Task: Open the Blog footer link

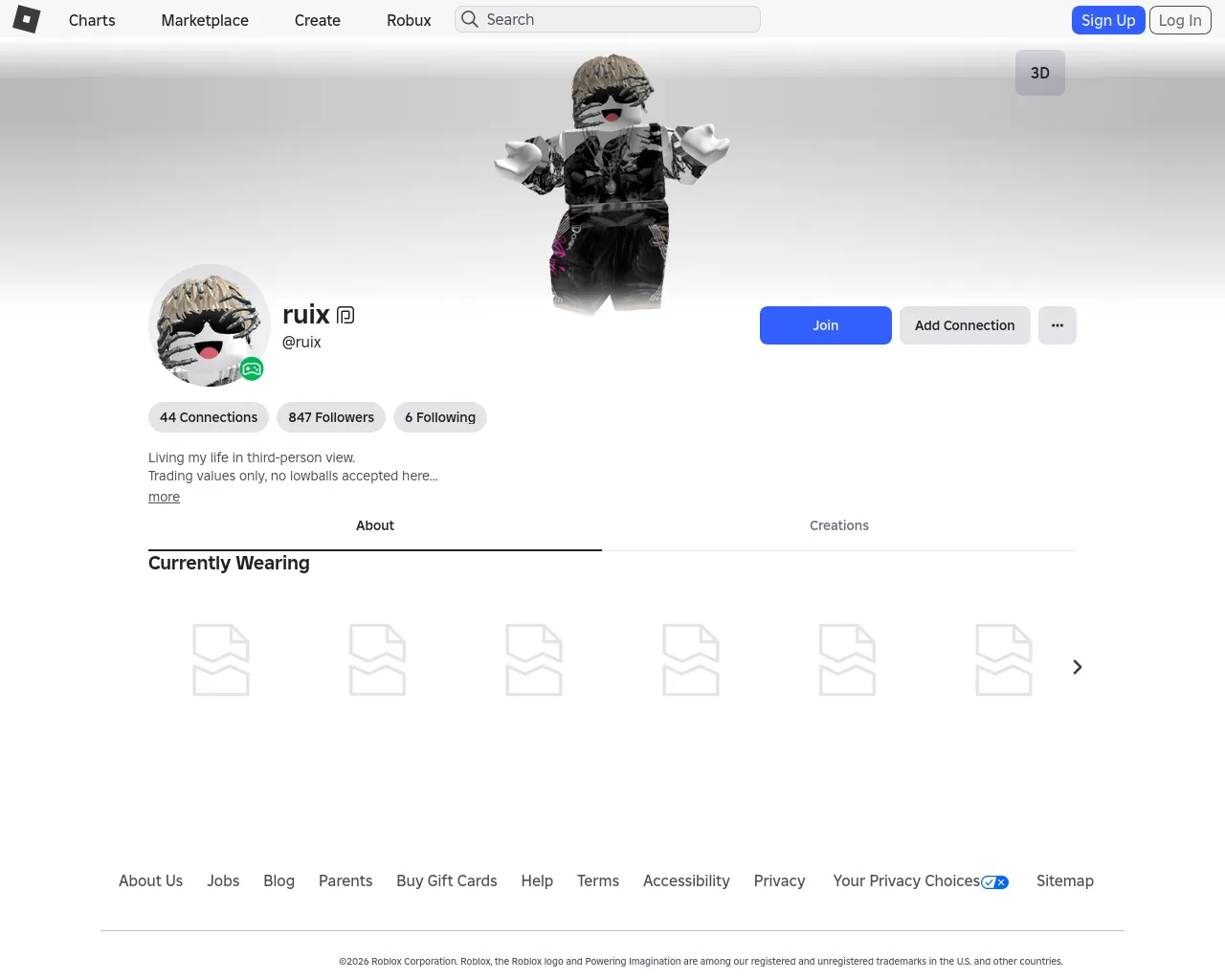Action: click(x=278, y=880)
